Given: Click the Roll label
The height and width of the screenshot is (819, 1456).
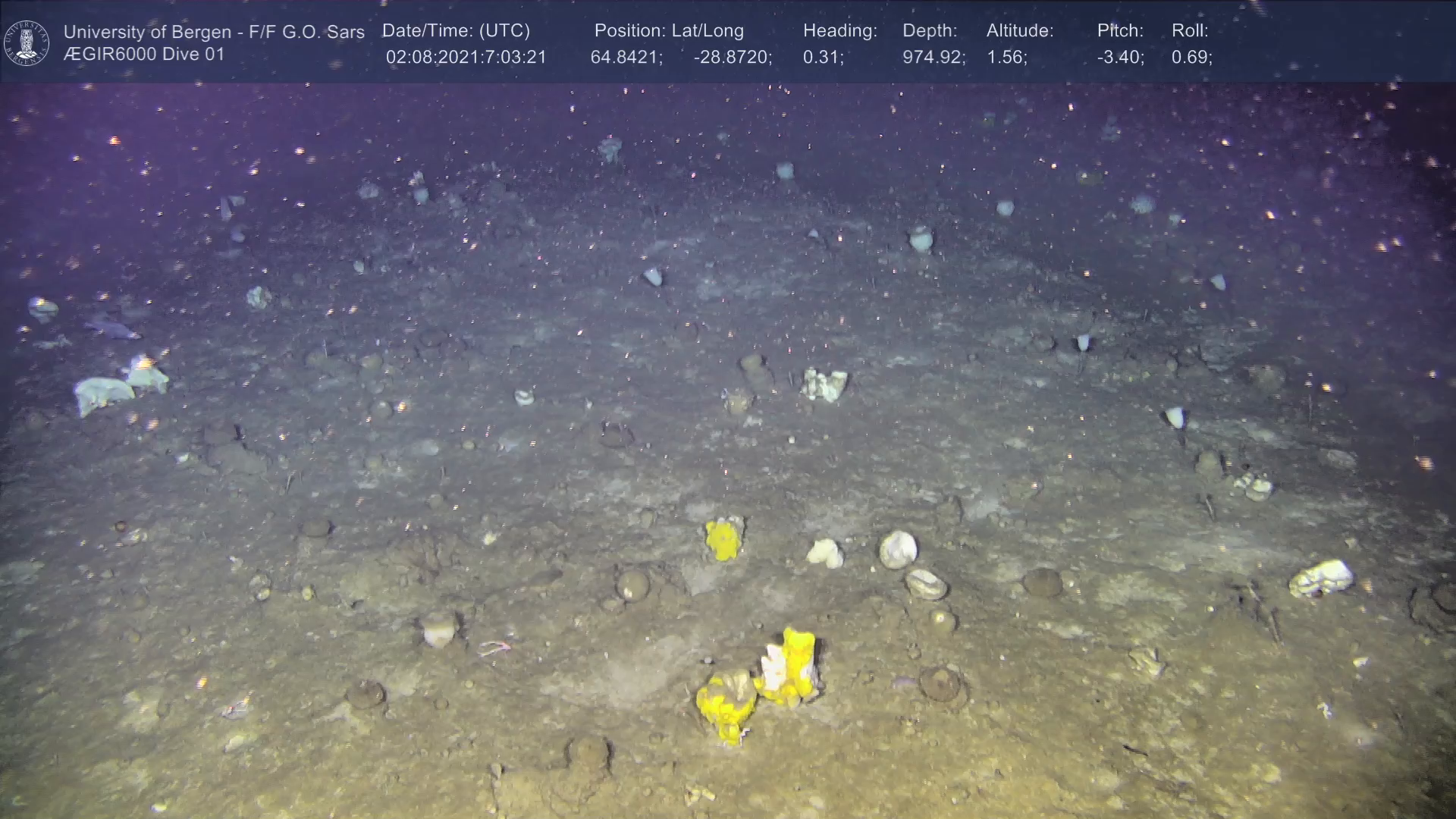Looking at the screenshot, I should point(1190,31).
